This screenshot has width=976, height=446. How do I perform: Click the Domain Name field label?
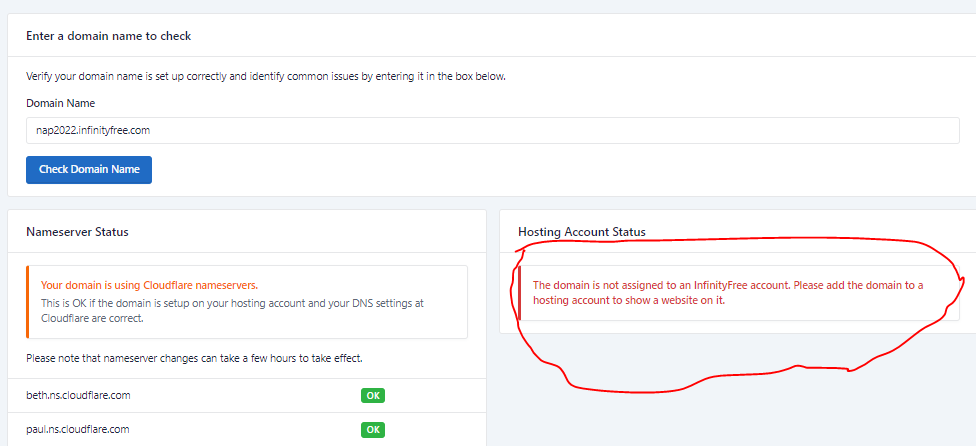coord(60,103)
